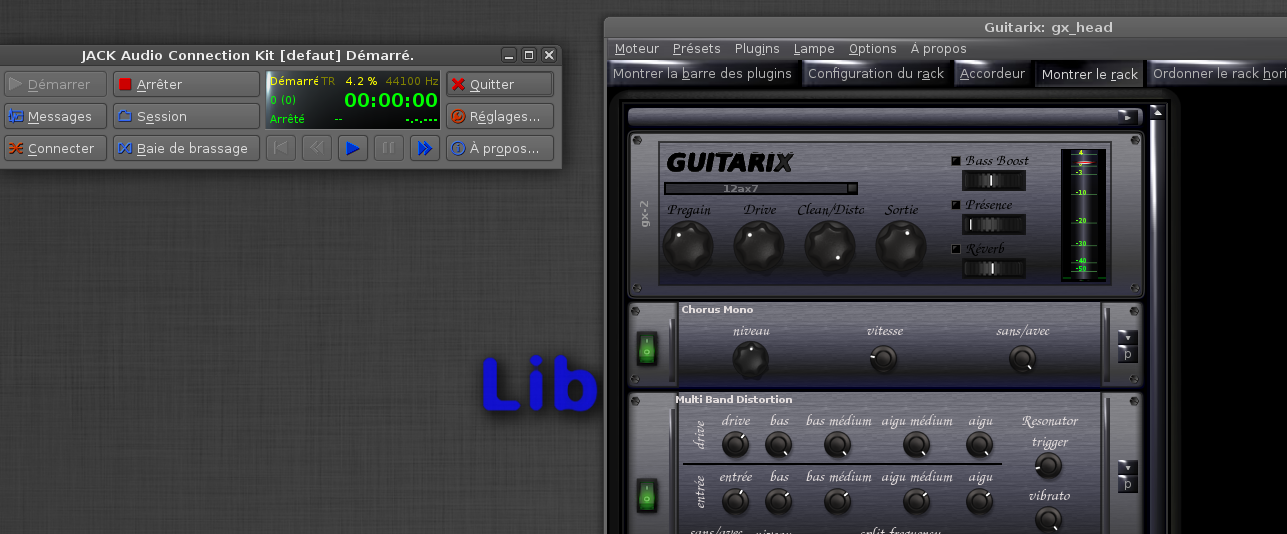Click the amp level meter
Viewport: 1287px width, 534px height.
click(1083, 214)
